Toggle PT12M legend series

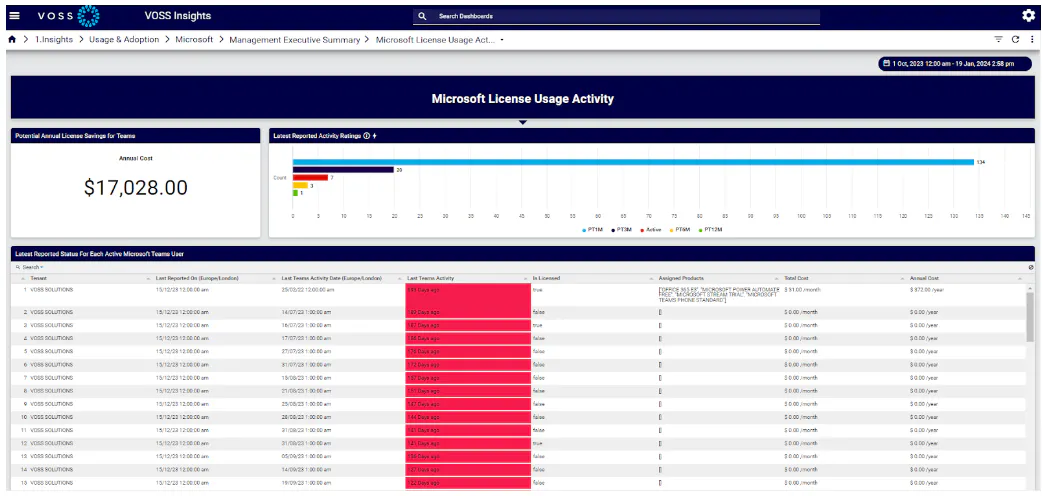pyautogui.click(x=709, y=229)
